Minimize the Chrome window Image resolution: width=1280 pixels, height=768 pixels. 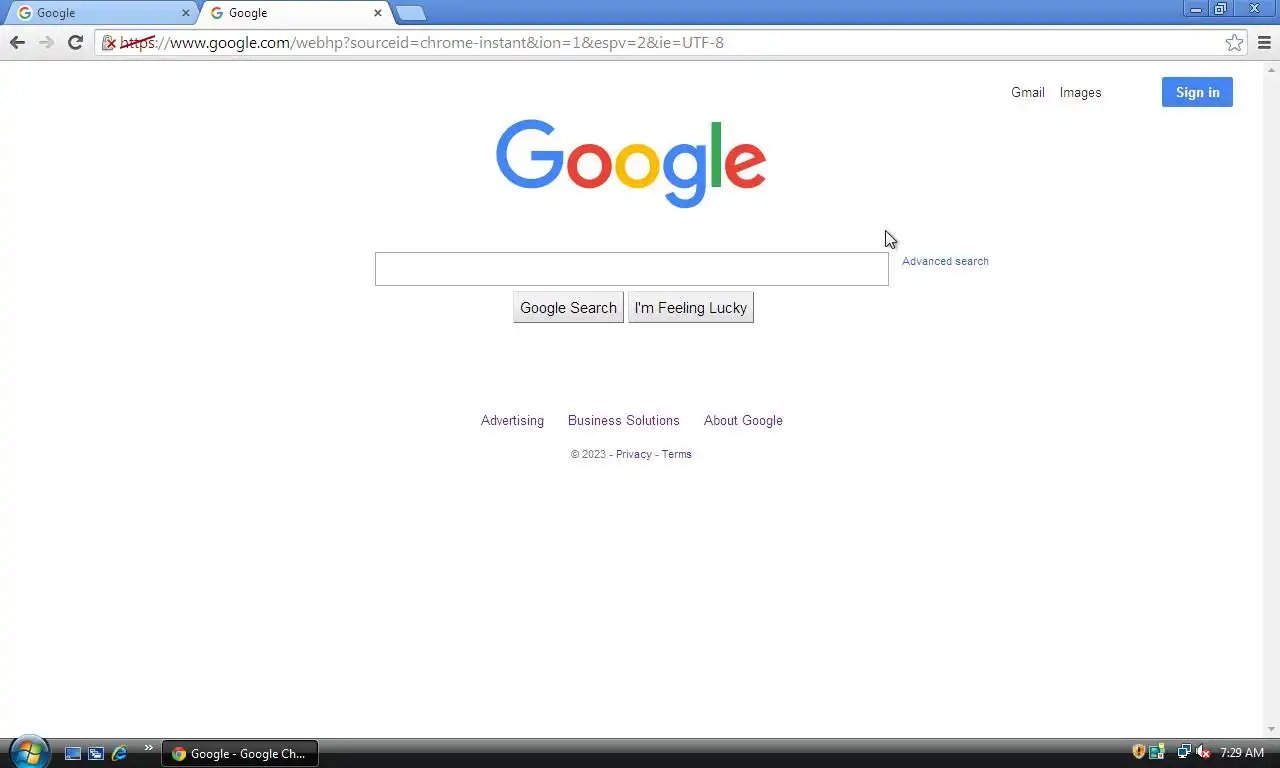1196,9
